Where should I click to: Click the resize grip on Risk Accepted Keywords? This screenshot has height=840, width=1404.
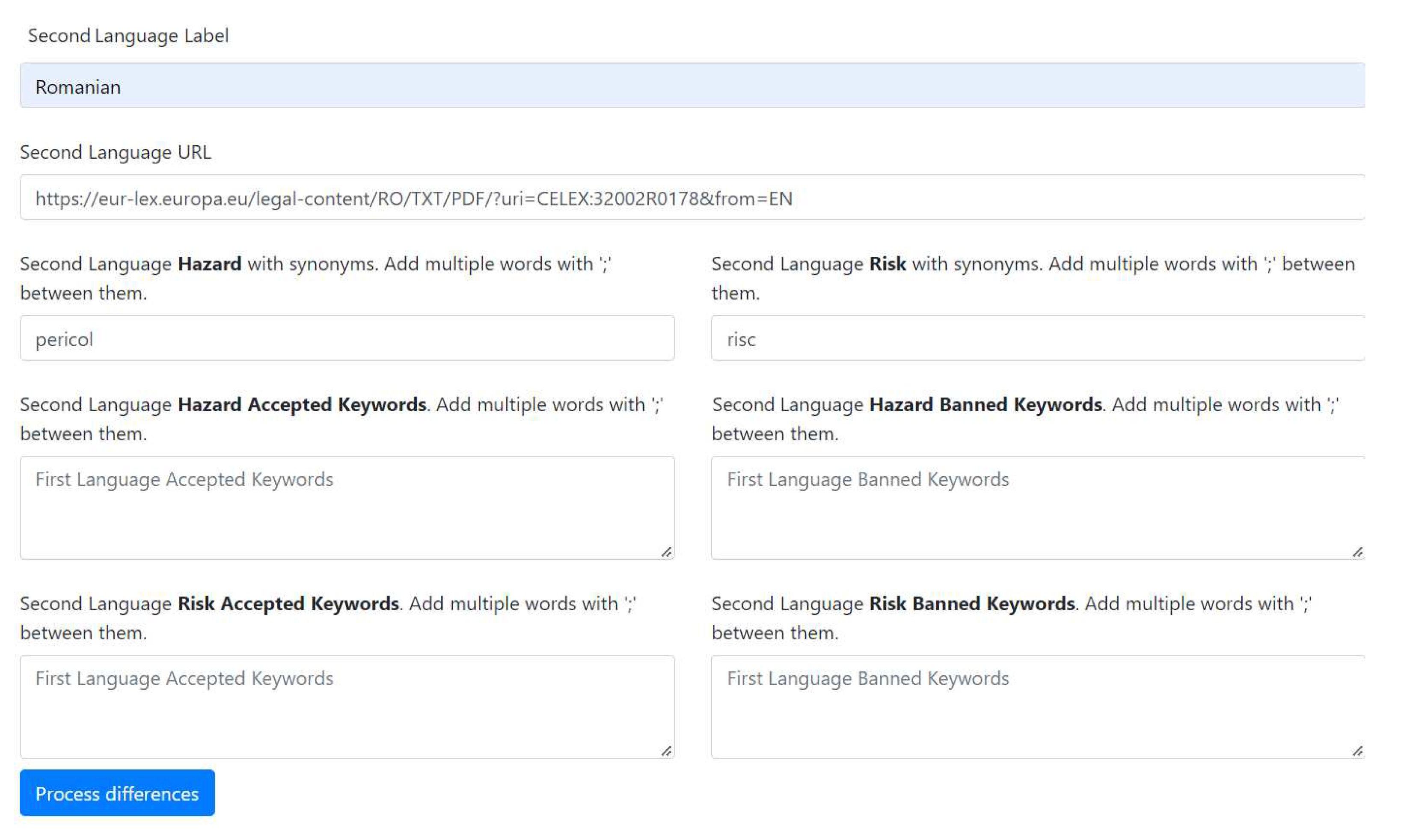[668, 752]
